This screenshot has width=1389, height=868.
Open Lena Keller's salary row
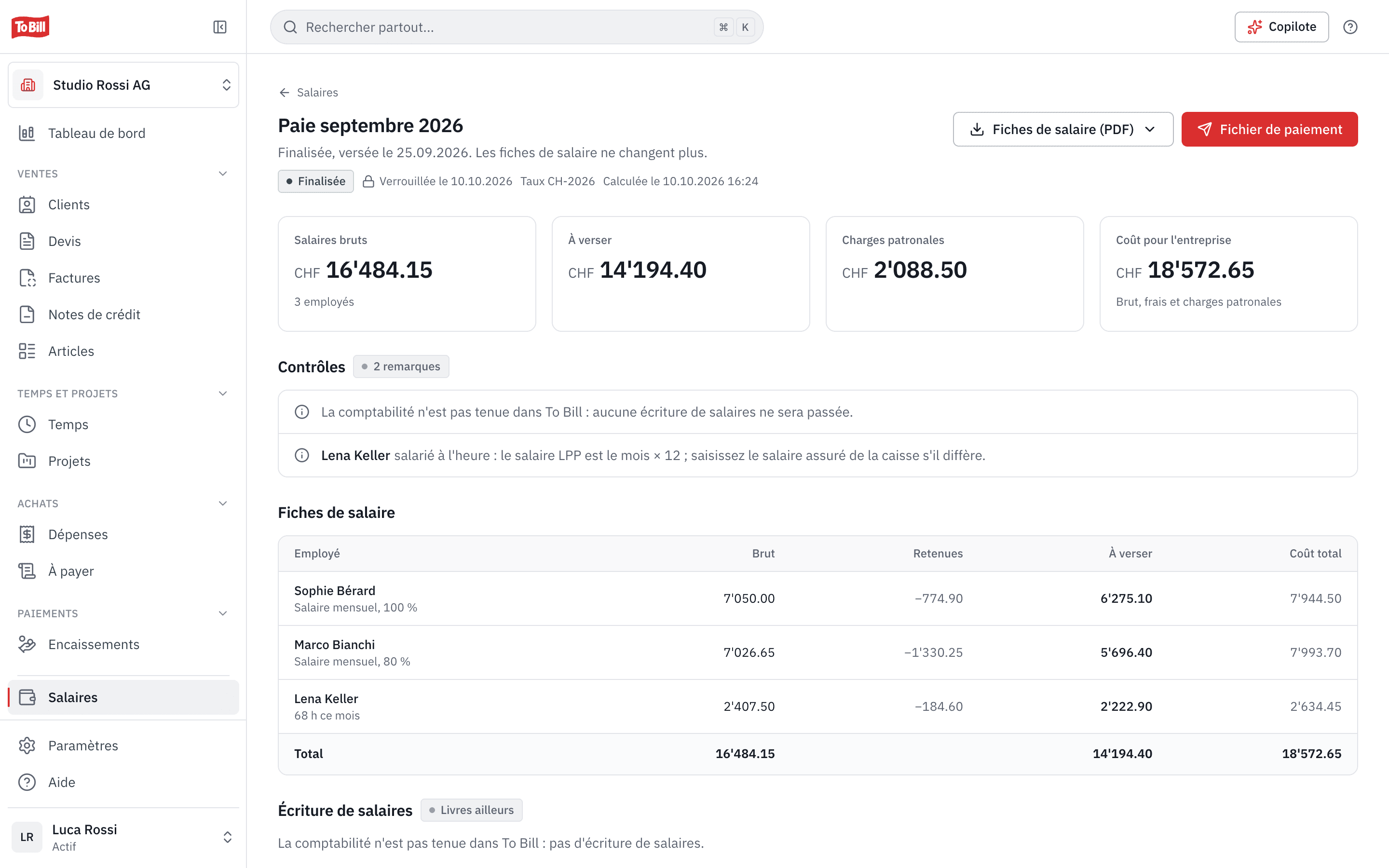817,706
